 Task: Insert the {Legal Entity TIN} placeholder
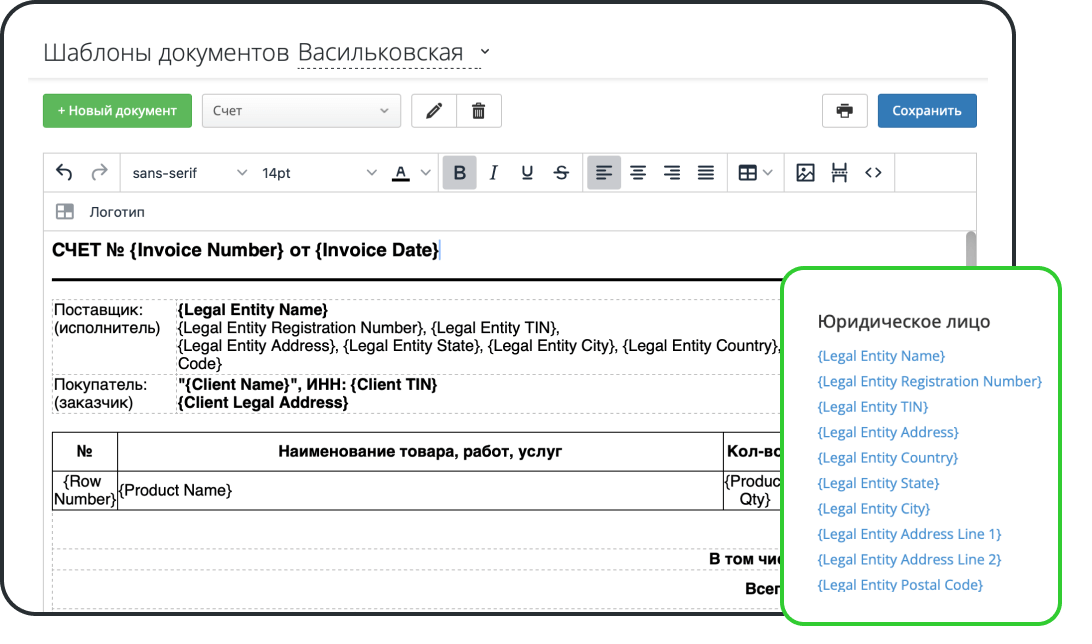[873, 406]
